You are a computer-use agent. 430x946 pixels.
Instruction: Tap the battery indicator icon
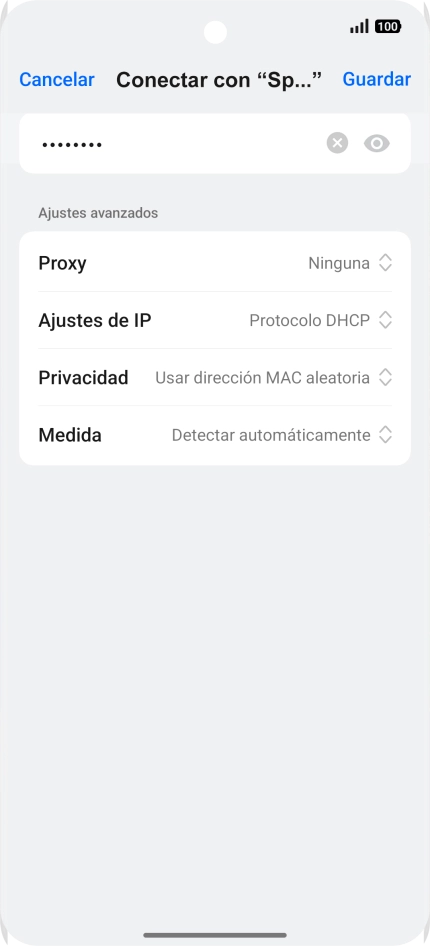pos(388,27)
